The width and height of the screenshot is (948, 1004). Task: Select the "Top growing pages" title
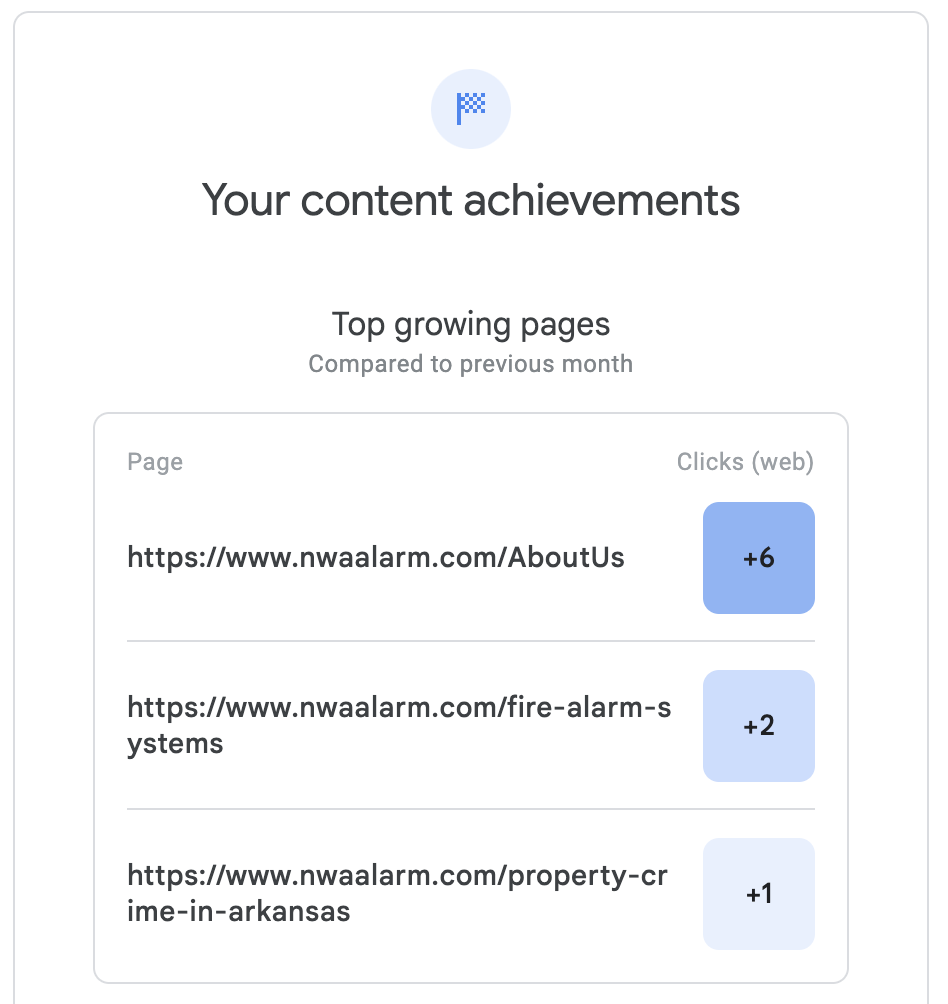[x=471, y=324]
